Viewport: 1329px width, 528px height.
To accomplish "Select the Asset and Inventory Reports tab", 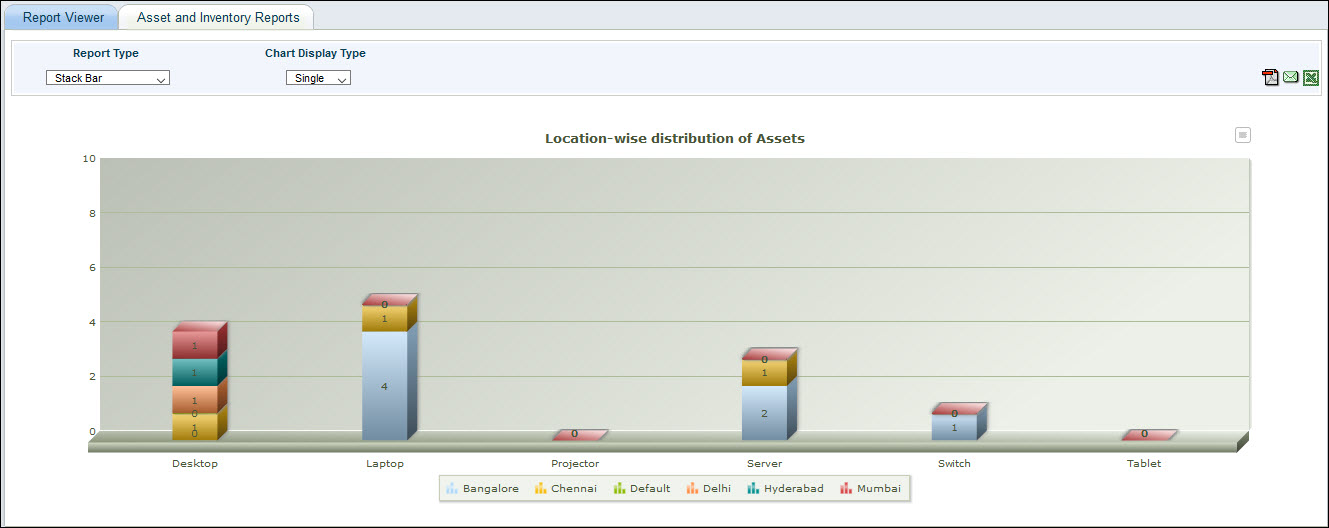I will (x=217, y=17).
